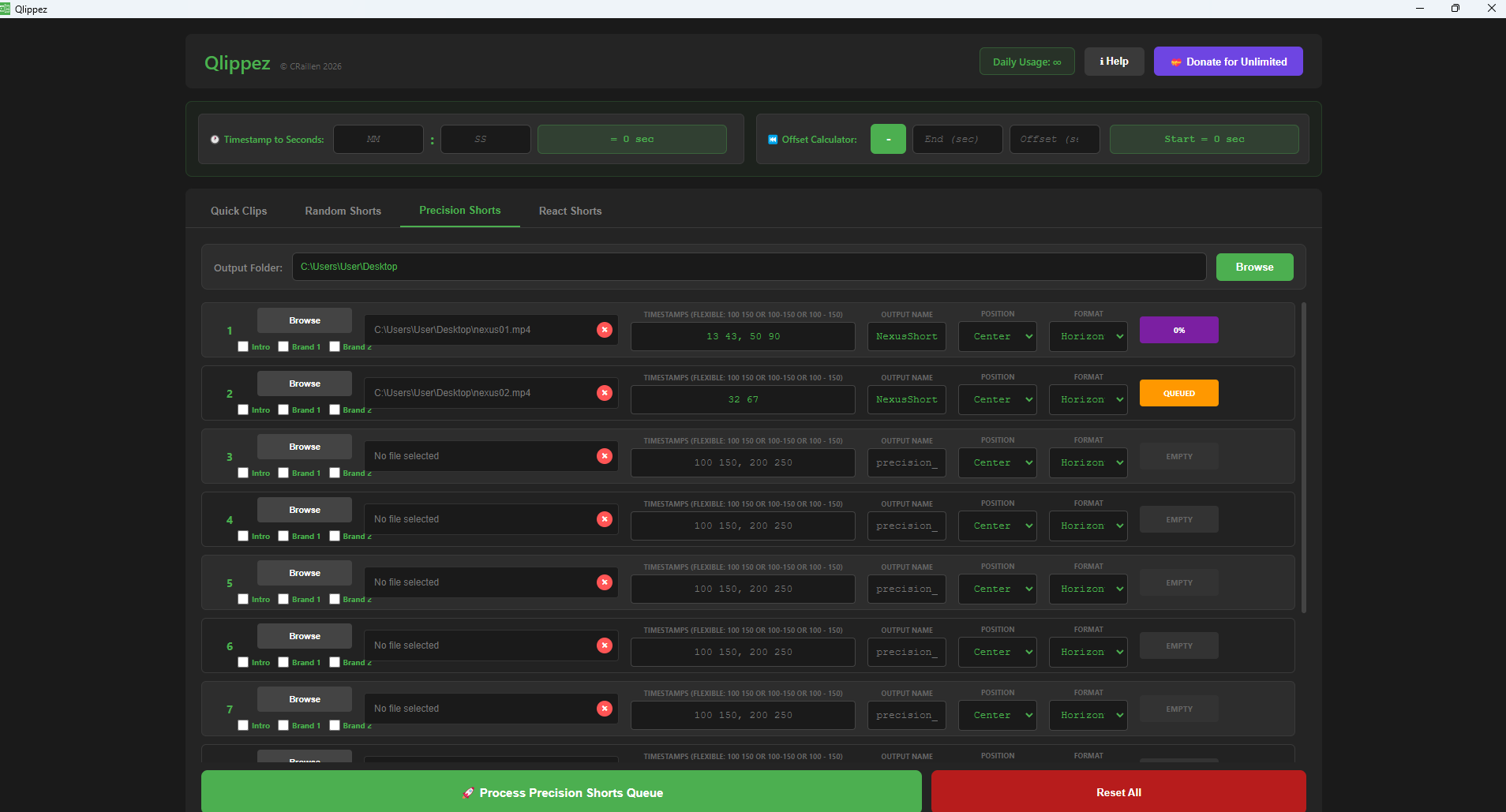Click the red X icon in row 6
Image resolution: width=1506 pixels, height=812 pixels.
pyautogui.click(x=605, y=645)
